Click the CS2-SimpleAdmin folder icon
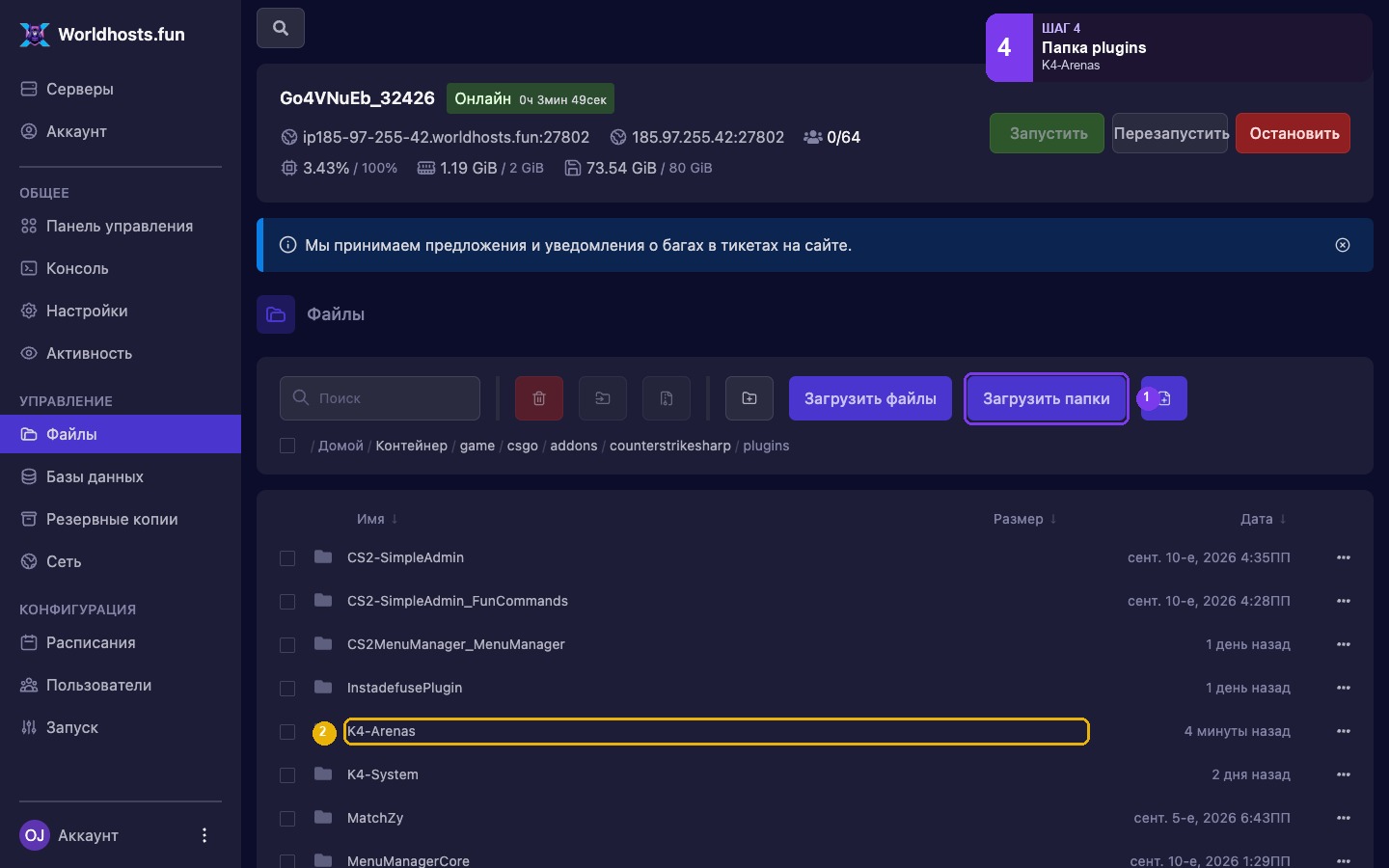Image resolution: width=1389 pixels, height=868 pixels. (x=323, y=556)
